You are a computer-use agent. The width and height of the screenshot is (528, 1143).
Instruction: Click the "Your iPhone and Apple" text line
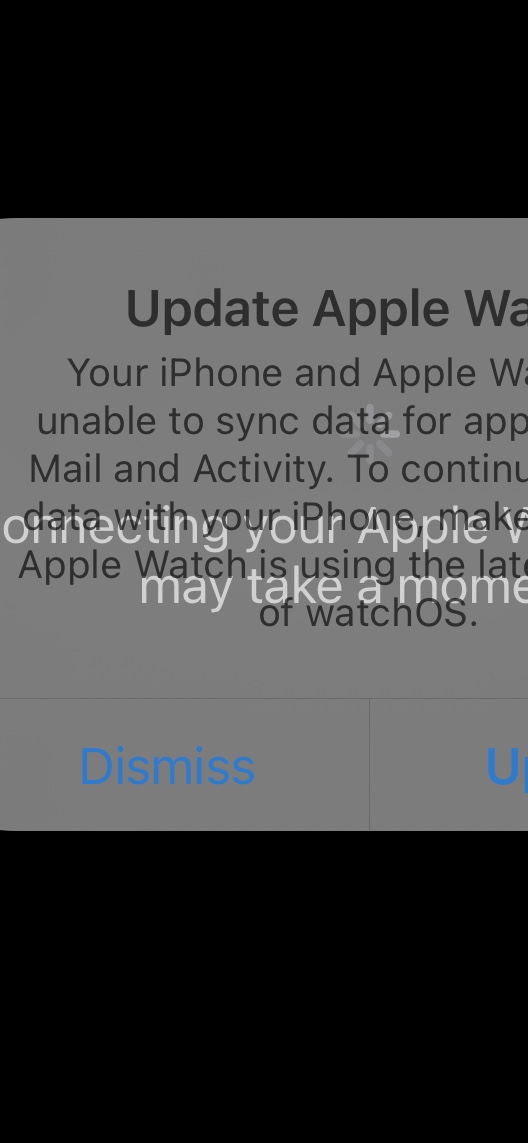point(298,372)
